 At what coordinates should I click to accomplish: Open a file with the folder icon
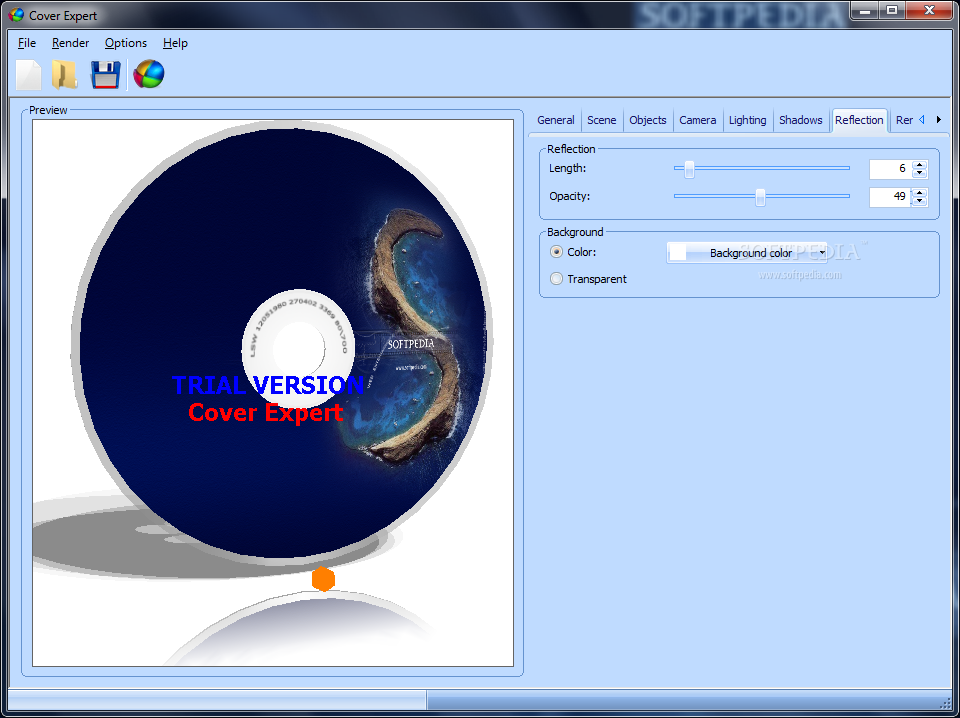pos(64,74)
